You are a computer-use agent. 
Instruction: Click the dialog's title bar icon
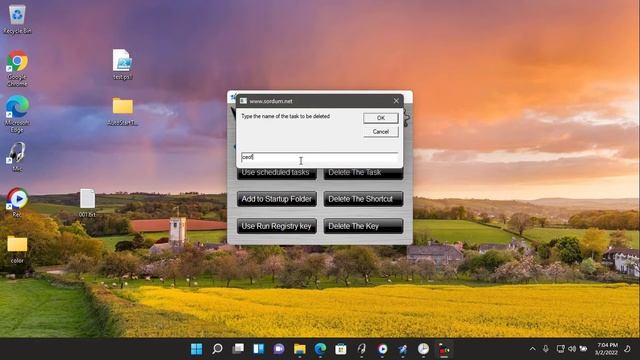click(x=243, y=101)
